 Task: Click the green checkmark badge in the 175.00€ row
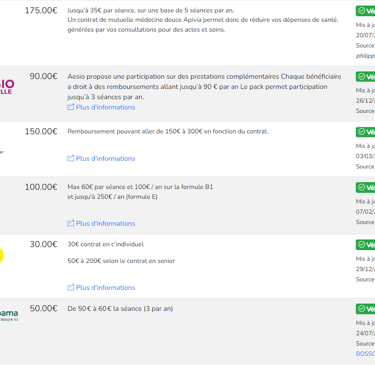click(x=366, y=11)
